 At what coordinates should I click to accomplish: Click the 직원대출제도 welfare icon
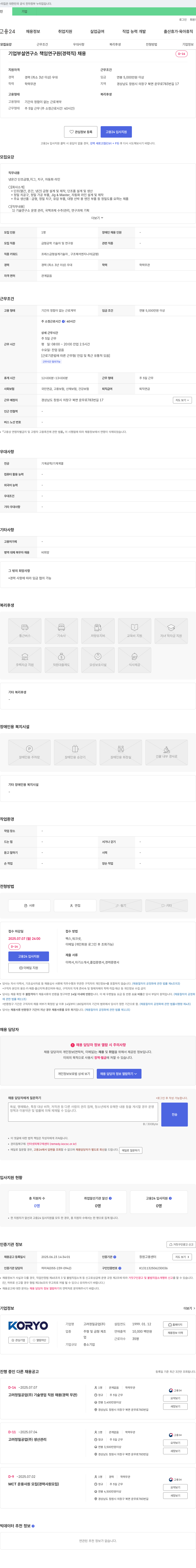61,660
